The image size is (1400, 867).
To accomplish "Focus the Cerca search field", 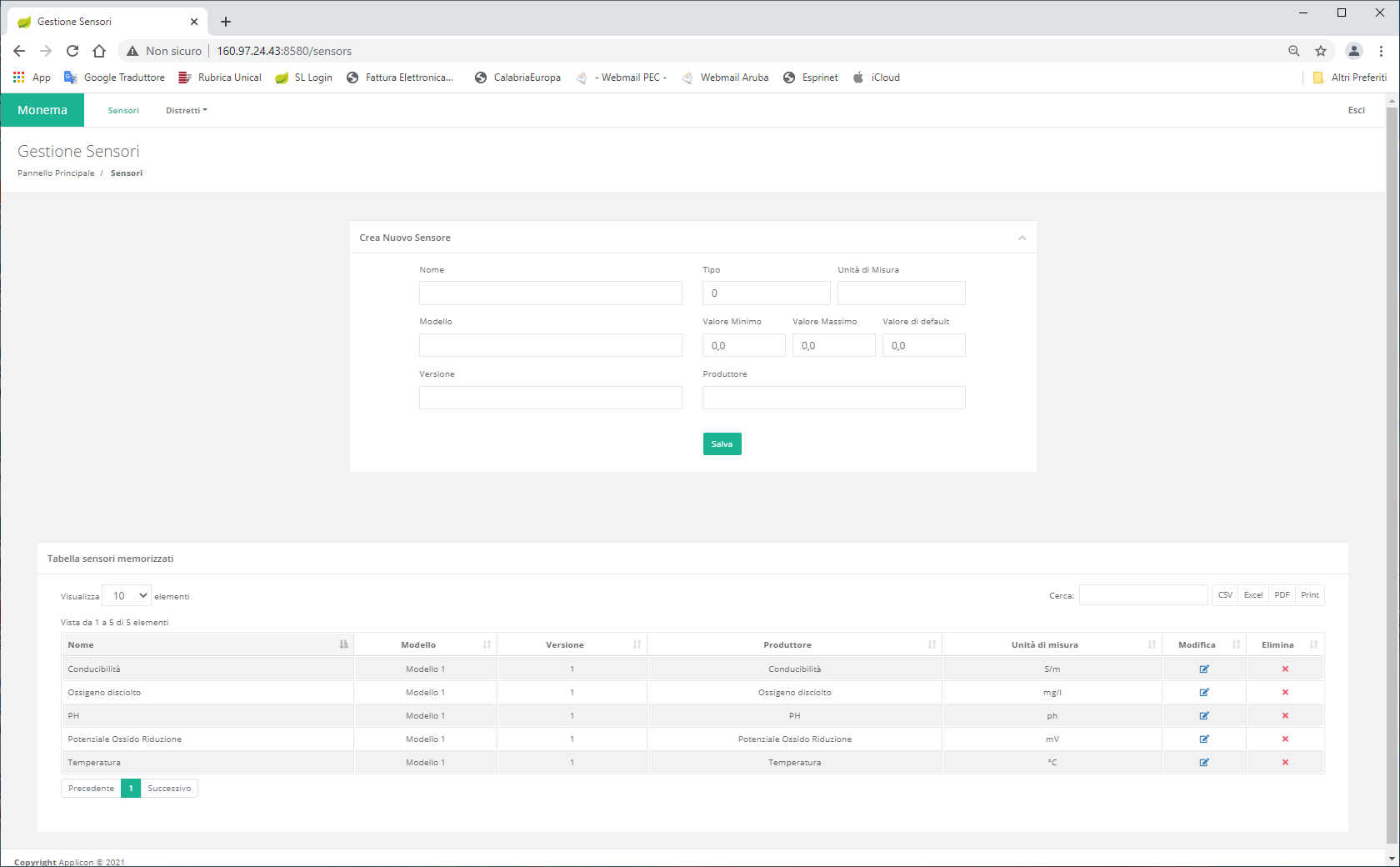I will 1142,595.
